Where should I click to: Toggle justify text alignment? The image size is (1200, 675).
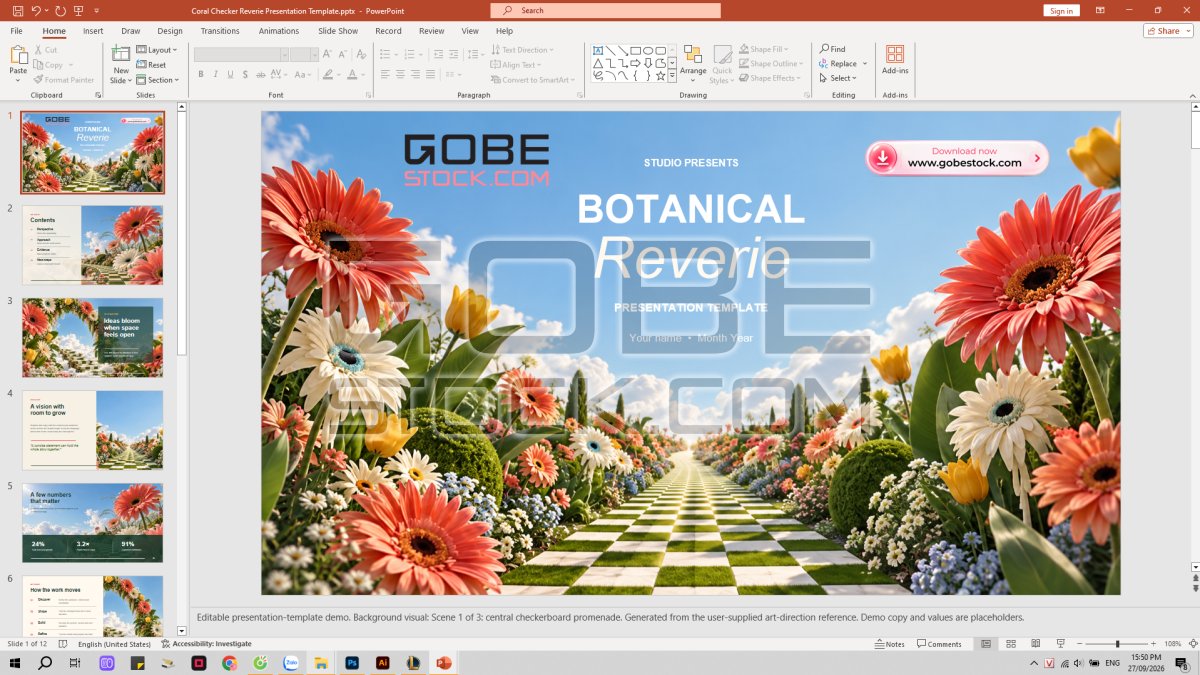click(430, 74)
